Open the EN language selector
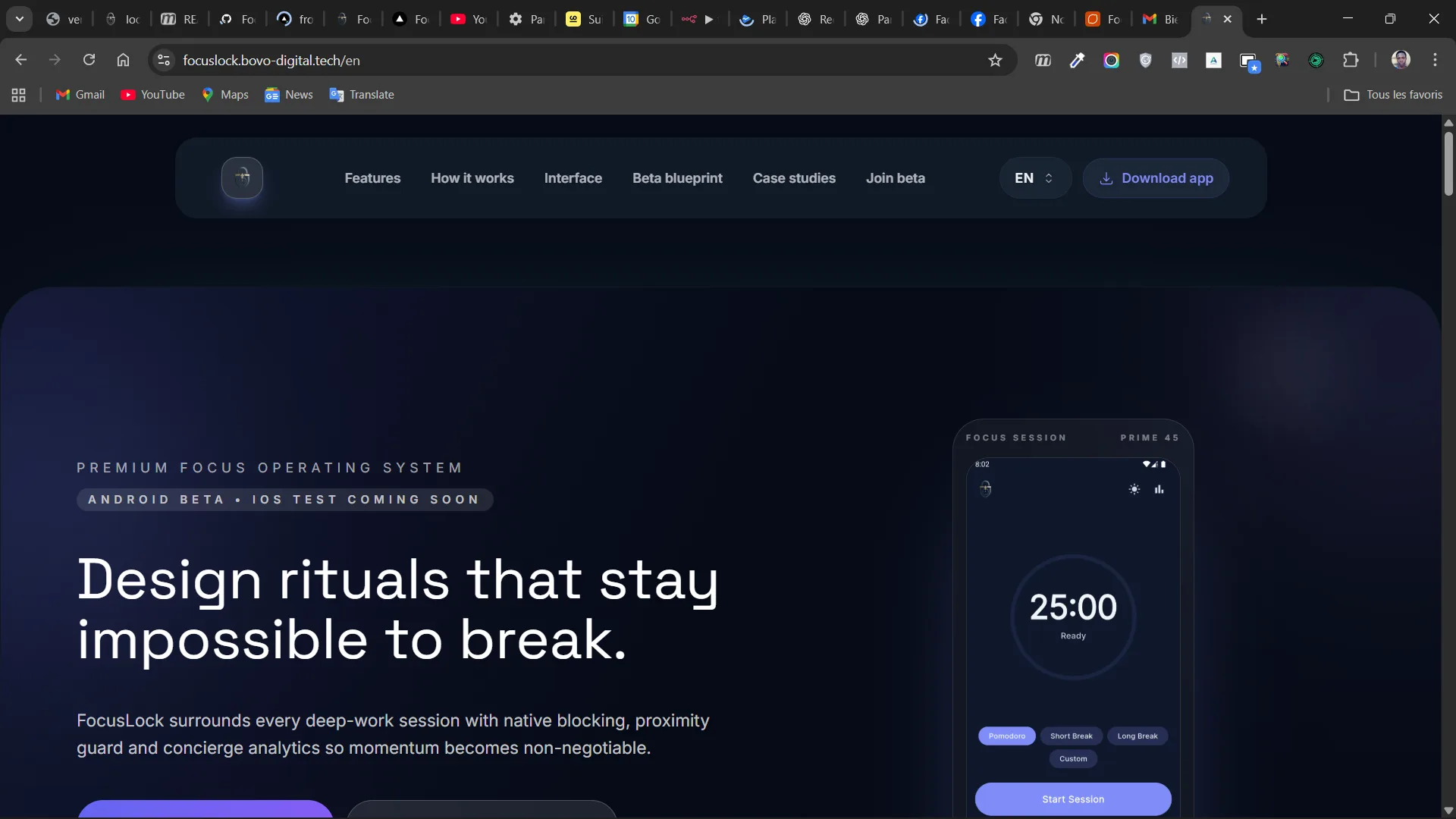 point(1034,178)
